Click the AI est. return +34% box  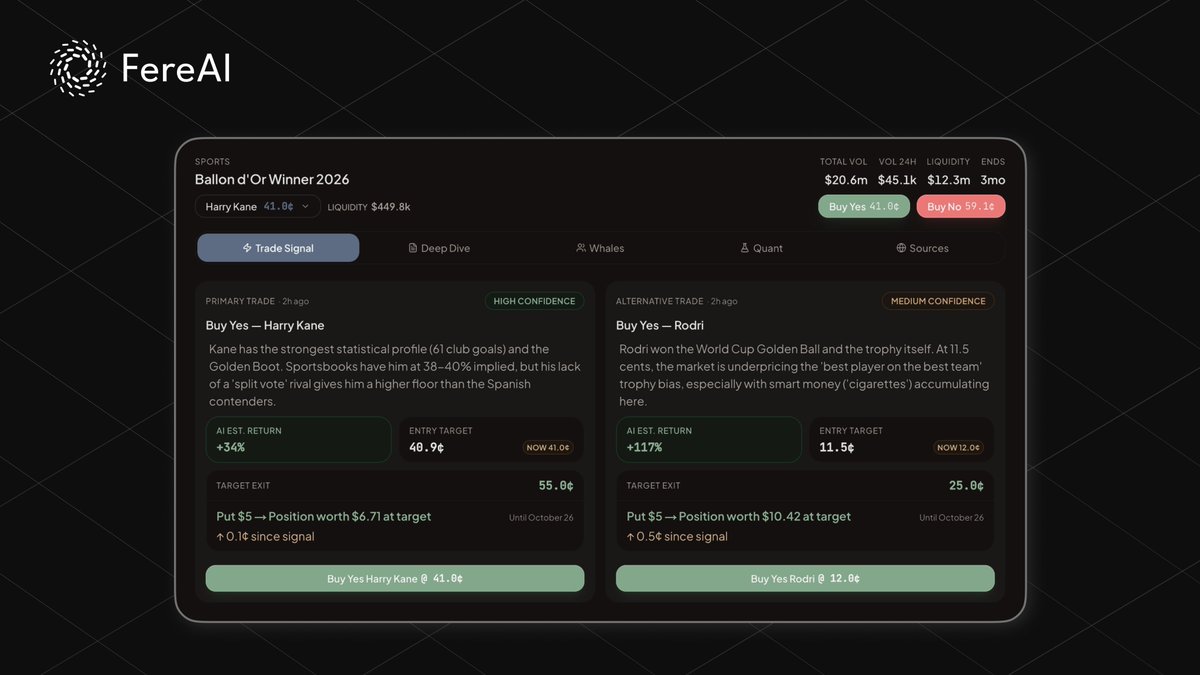point(298,439)
